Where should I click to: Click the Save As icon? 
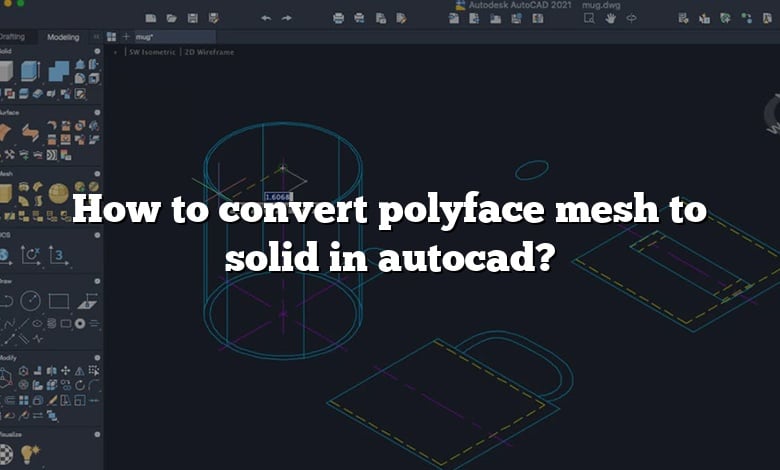pyautogui.click(x=214, y=18)
